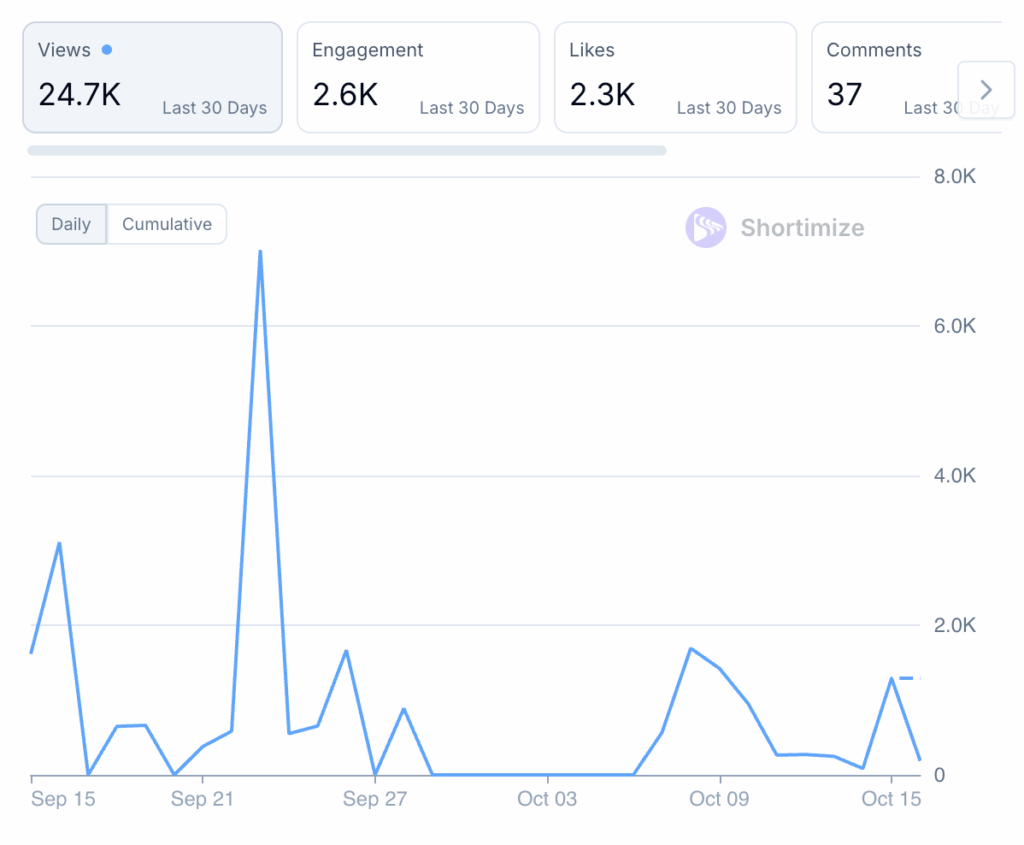
Task: Click the Shortimize logo icon
Action: (x=705, y=228)
